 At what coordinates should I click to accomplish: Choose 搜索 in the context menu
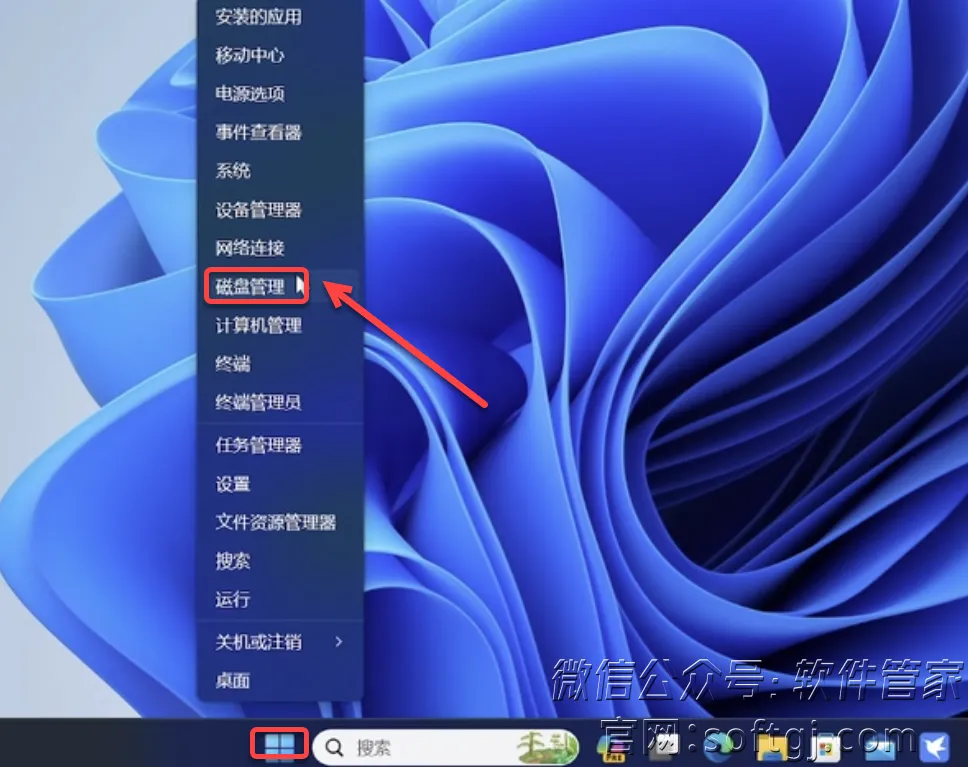(280, 561)
